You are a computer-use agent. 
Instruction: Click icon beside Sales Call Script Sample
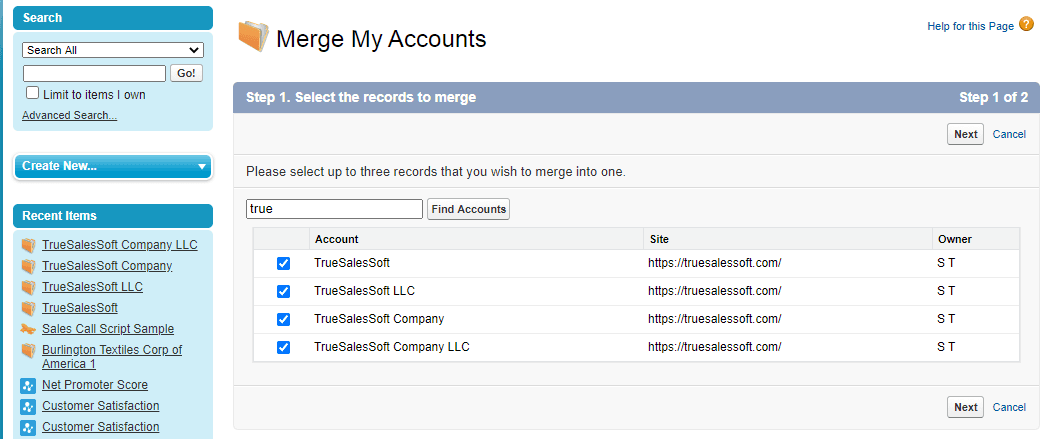[x=27, y=329]
